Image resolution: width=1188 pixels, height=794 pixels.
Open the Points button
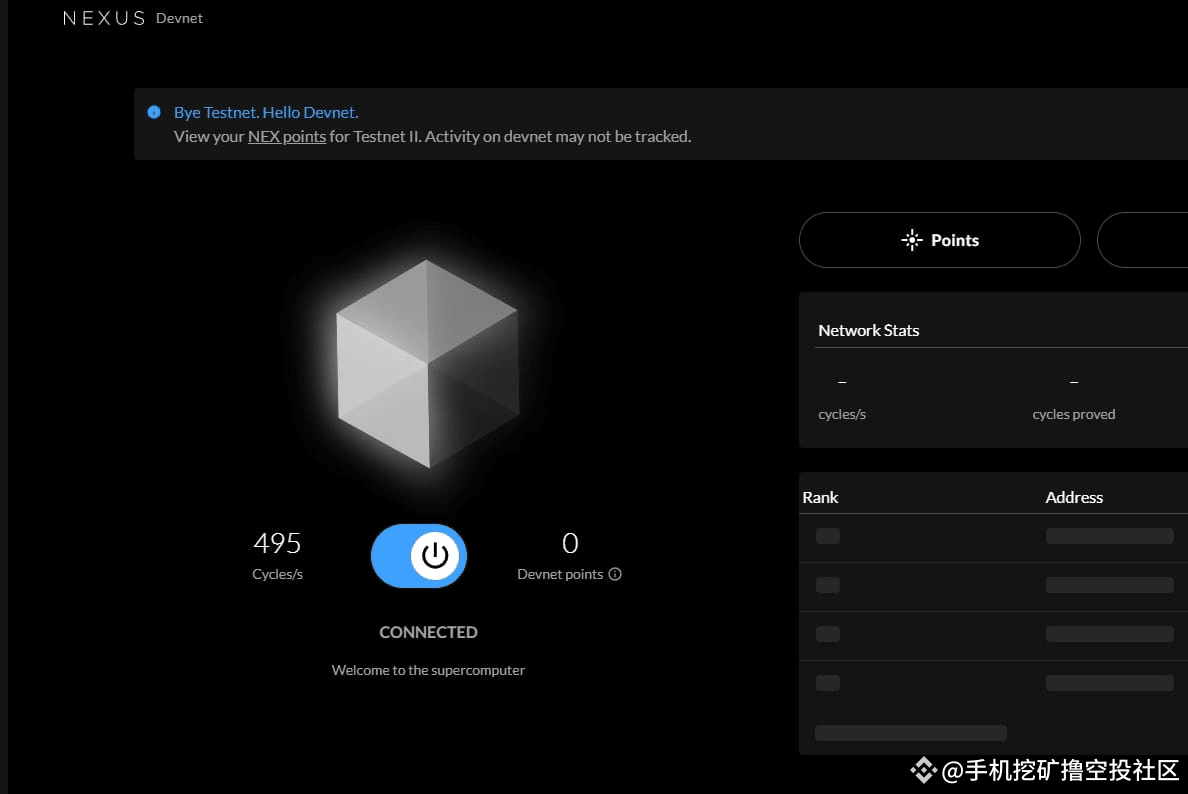[939, 240]
